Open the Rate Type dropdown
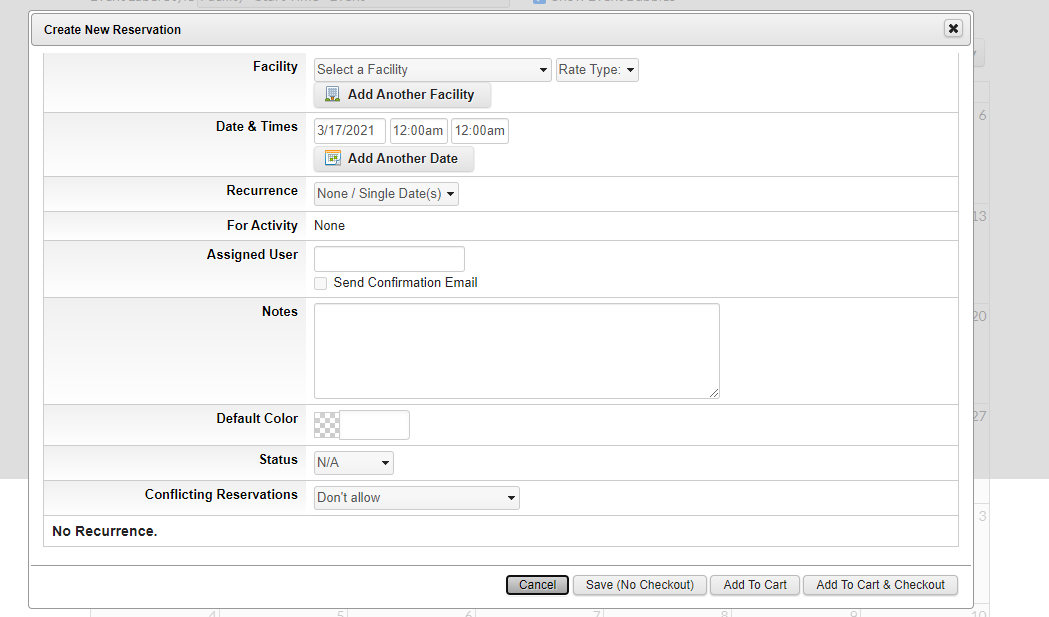 click(597, 70)
